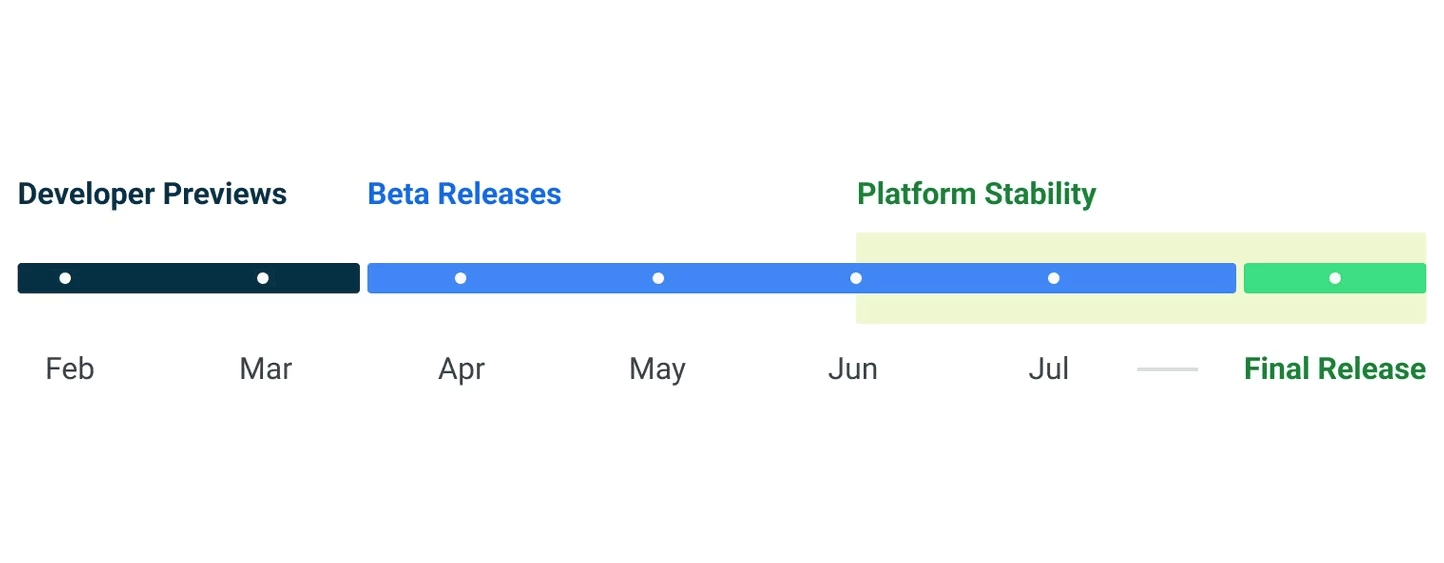
Task: Click the March milestone dot on the dark bar
Action: click(x=263, y=278)
